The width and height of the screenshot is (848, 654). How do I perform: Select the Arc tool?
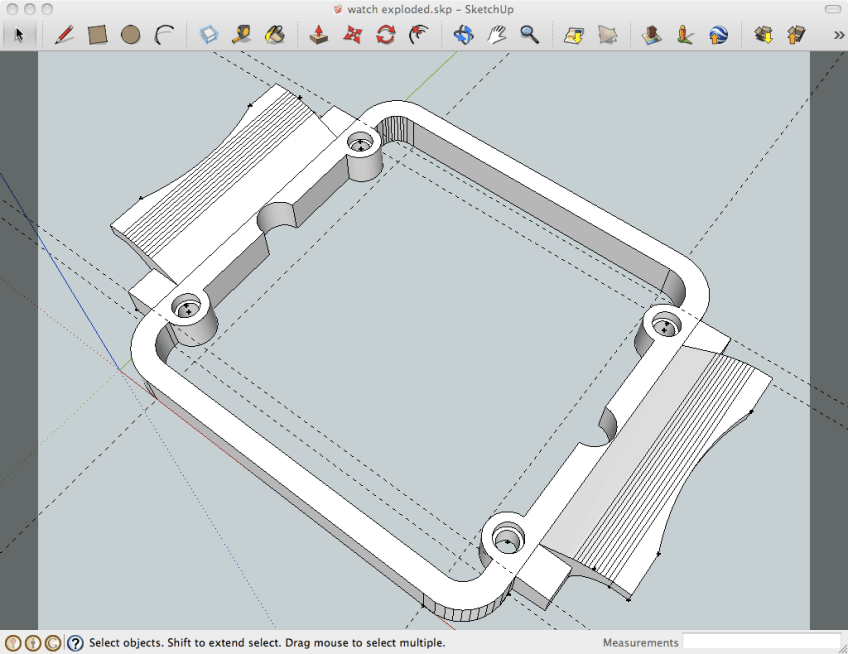point(164,33)
